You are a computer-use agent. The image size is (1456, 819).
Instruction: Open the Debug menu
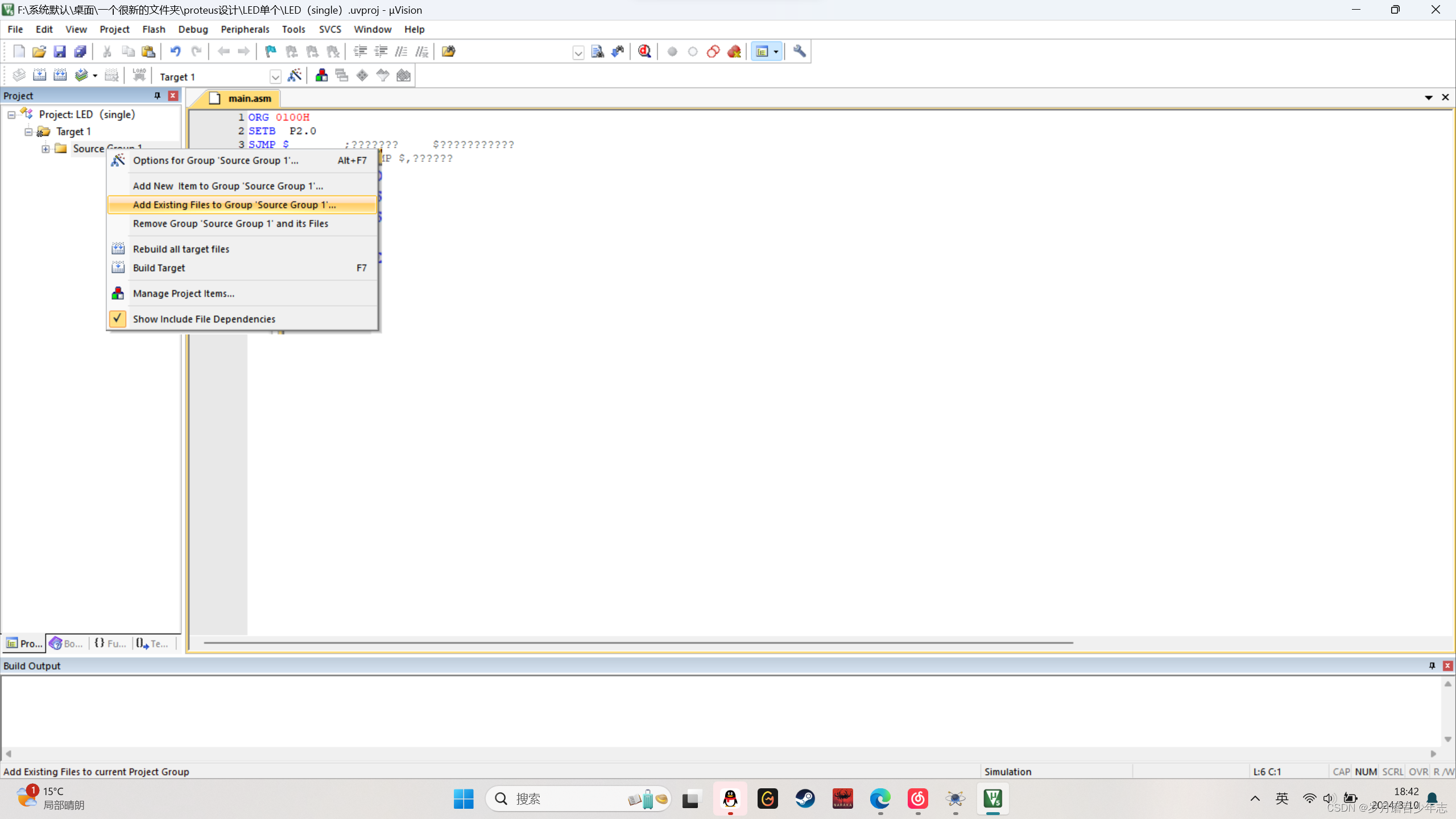(x=193, y=29)
